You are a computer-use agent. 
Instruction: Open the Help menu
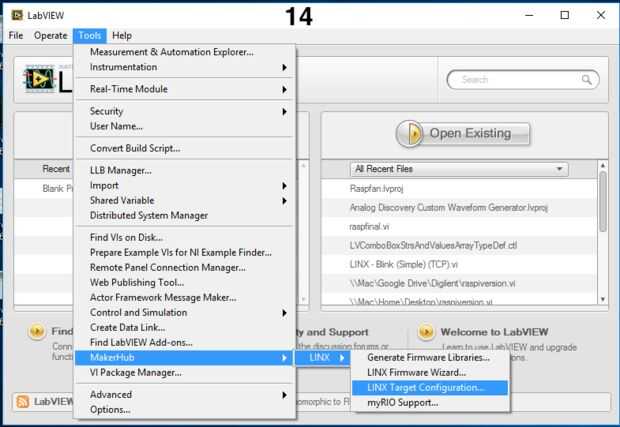(122, 36)
